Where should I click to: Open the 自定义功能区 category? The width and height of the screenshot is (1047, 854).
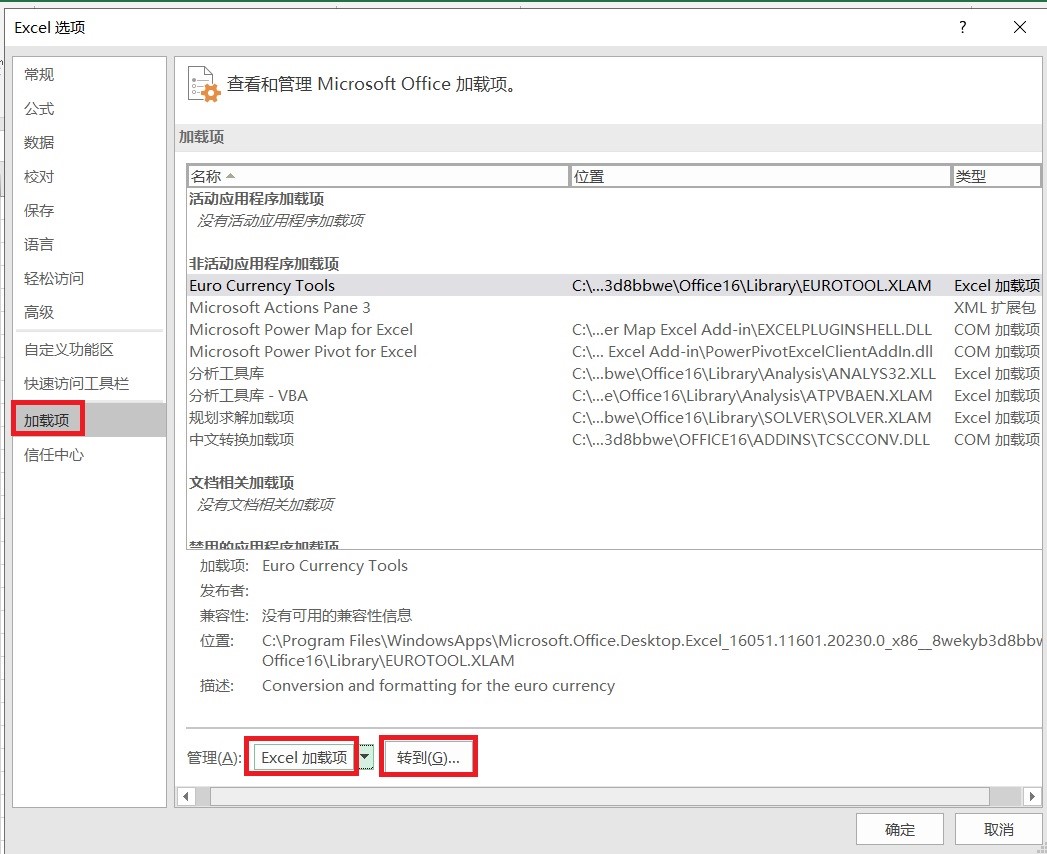pos(69,350)
